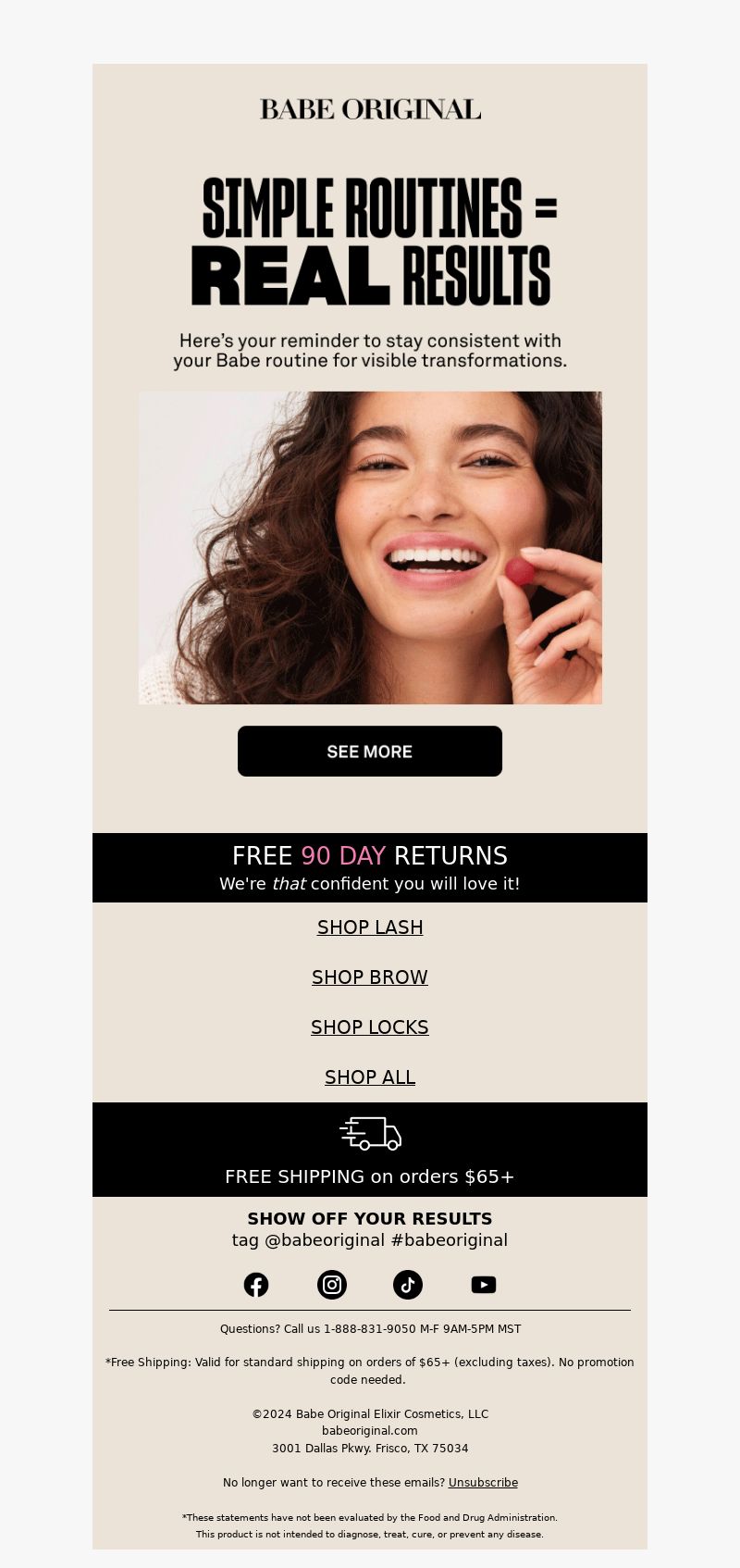Click the 1-888-831-9050 phone number line
The height and width of the screenshot is (1568, 740).
point(370,1329)
